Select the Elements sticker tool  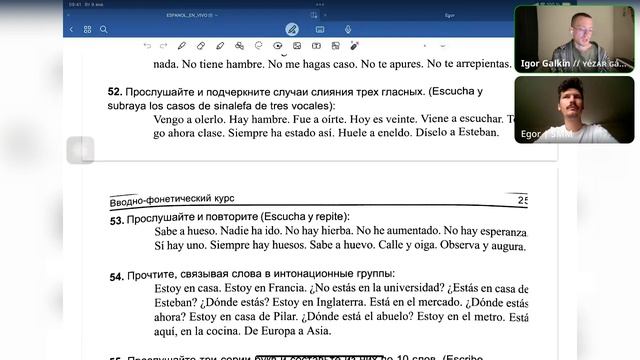coord(278,46)
